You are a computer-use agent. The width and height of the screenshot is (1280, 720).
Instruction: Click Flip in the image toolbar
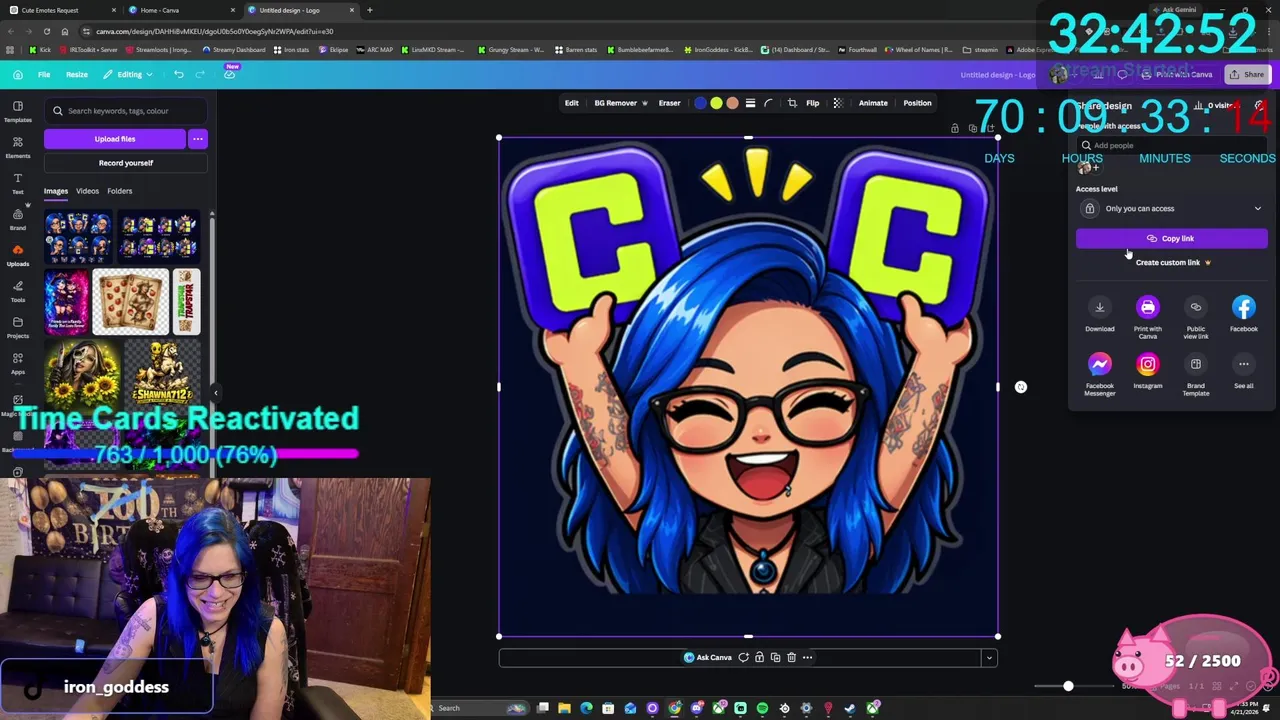[x=812, y=103]
